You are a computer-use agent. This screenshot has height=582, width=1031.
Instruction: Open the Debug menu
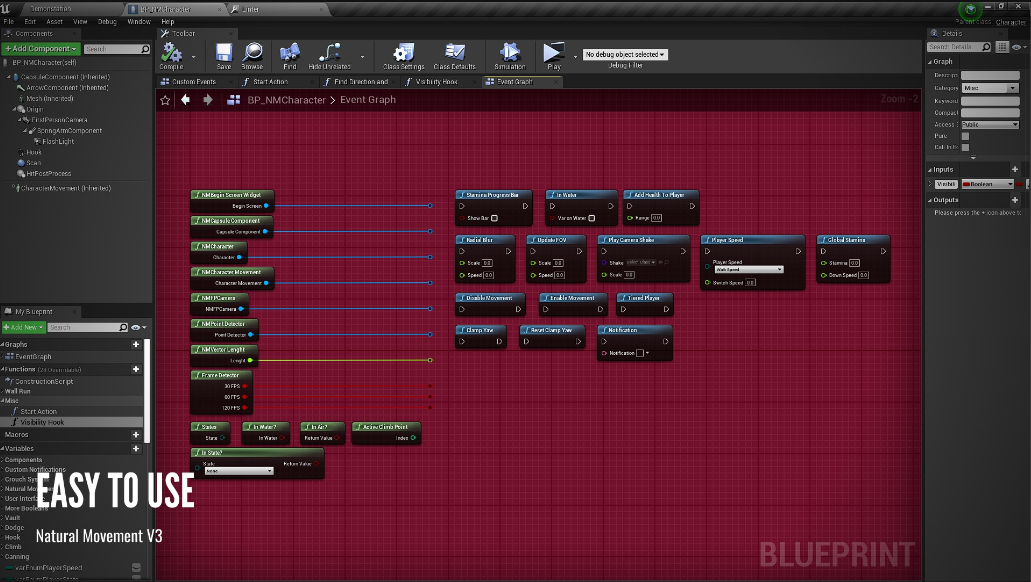(x=107, y=22)
